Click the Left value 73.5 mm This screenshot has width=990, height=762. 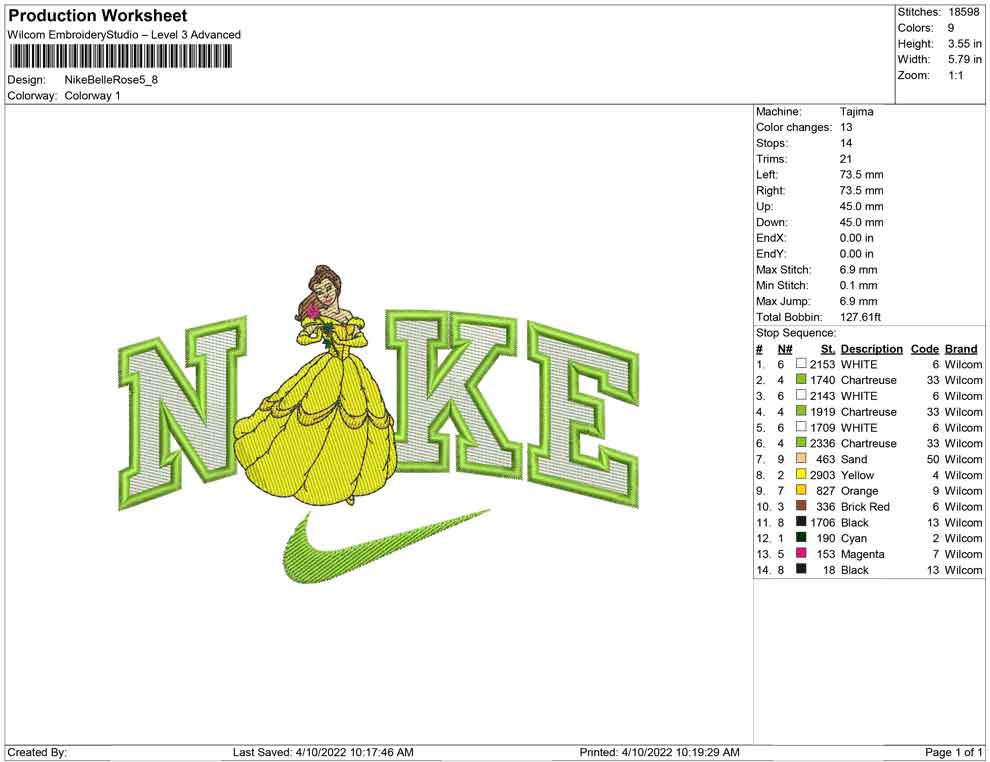tap(861, 175)
